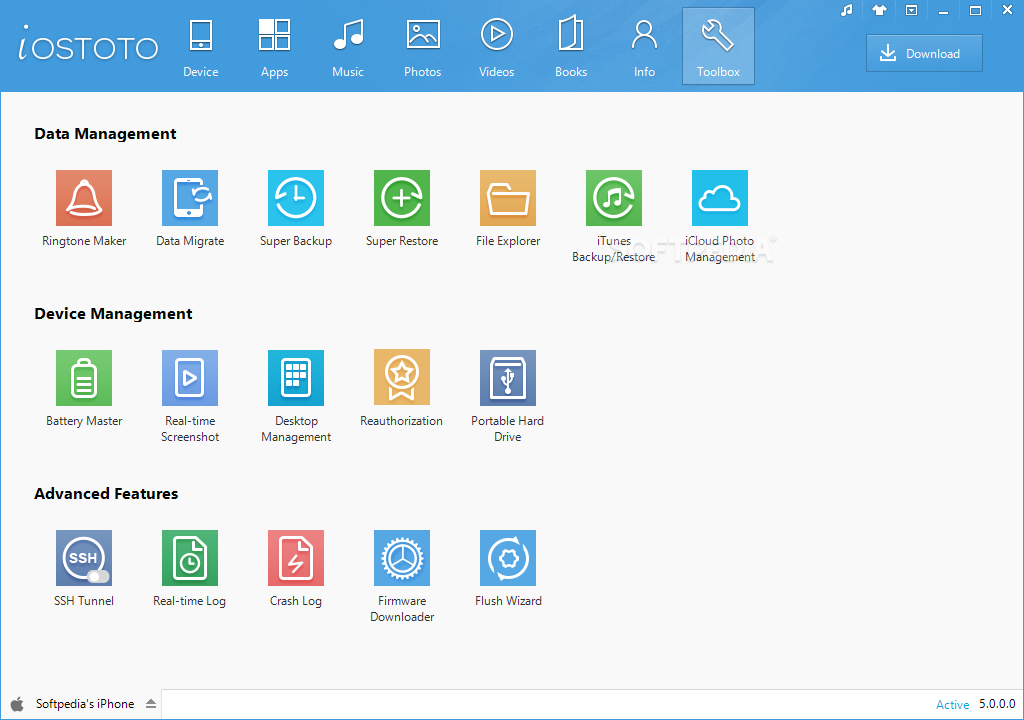Open SSH Tunnel

pyautogui.click(x=84, y=558)
